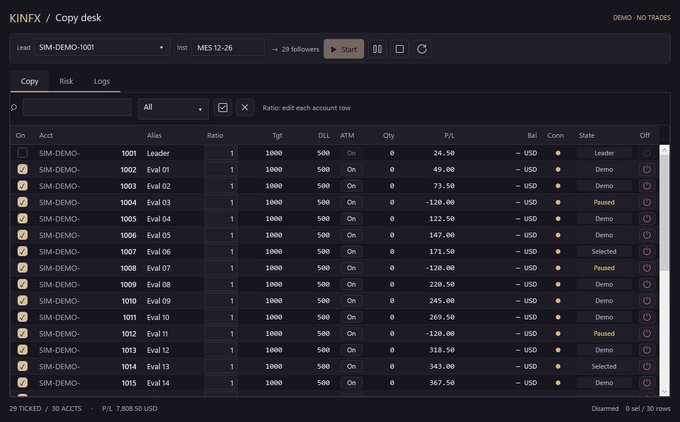Click the scrollbar up arrow
The width and height of the screenshot is (680, 422).
pyautogui.click(x=664, y=150)
